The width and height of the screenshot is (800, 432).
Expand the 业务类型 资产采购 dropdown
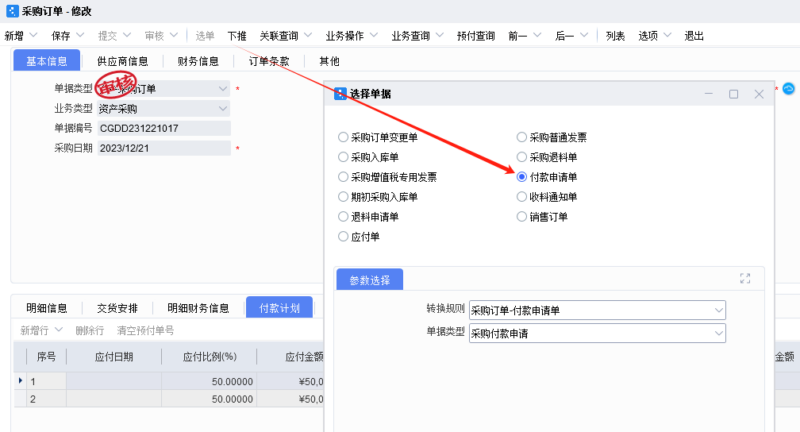click(x=222, y=109)
